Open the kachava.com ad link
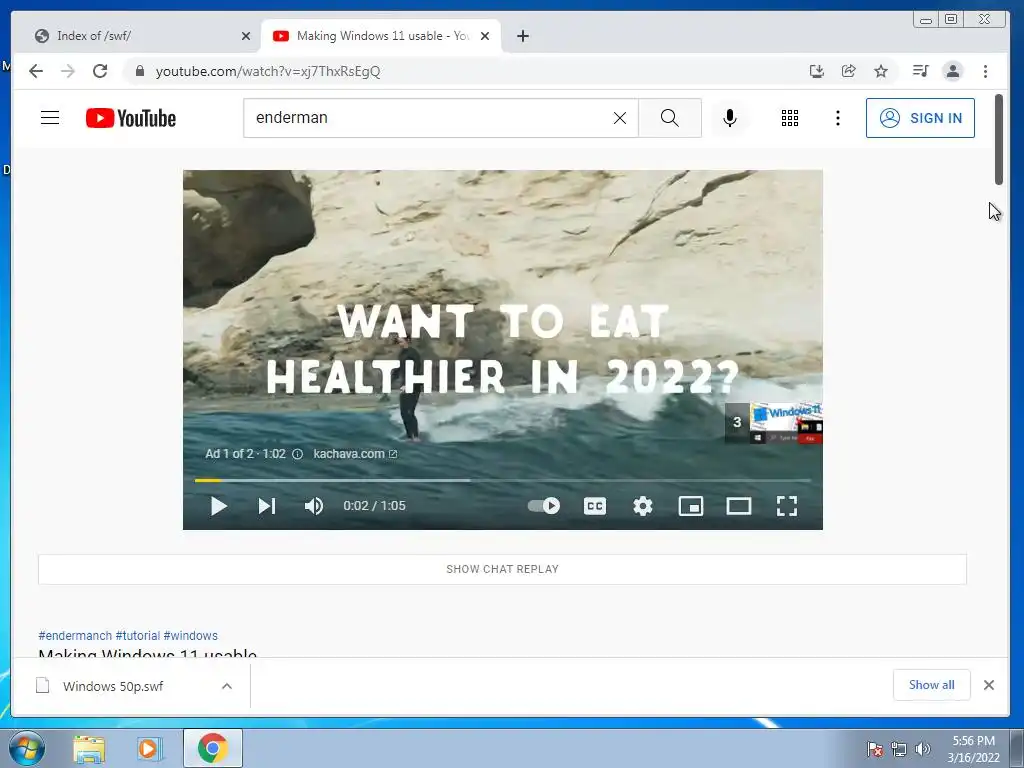This screenshot has height=768, width=1024. coord(355,454)
